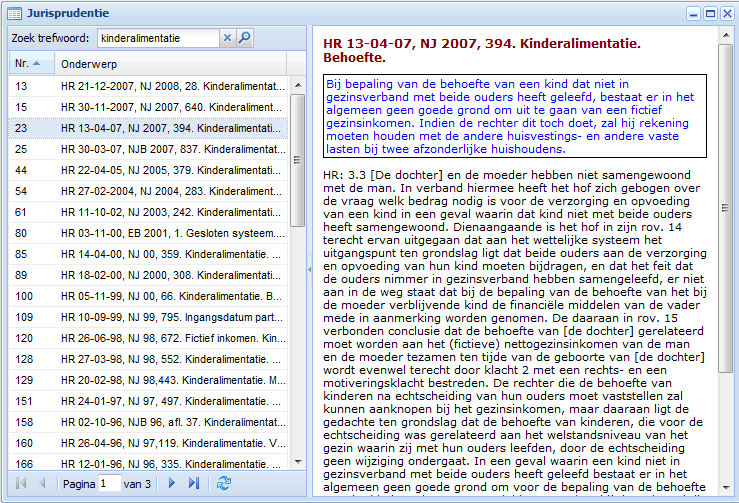This screenshot has height=503, width=739.
Task: Select row 158 HR 02-10-96
Action: pyautogui.click(x=148, y=422)
